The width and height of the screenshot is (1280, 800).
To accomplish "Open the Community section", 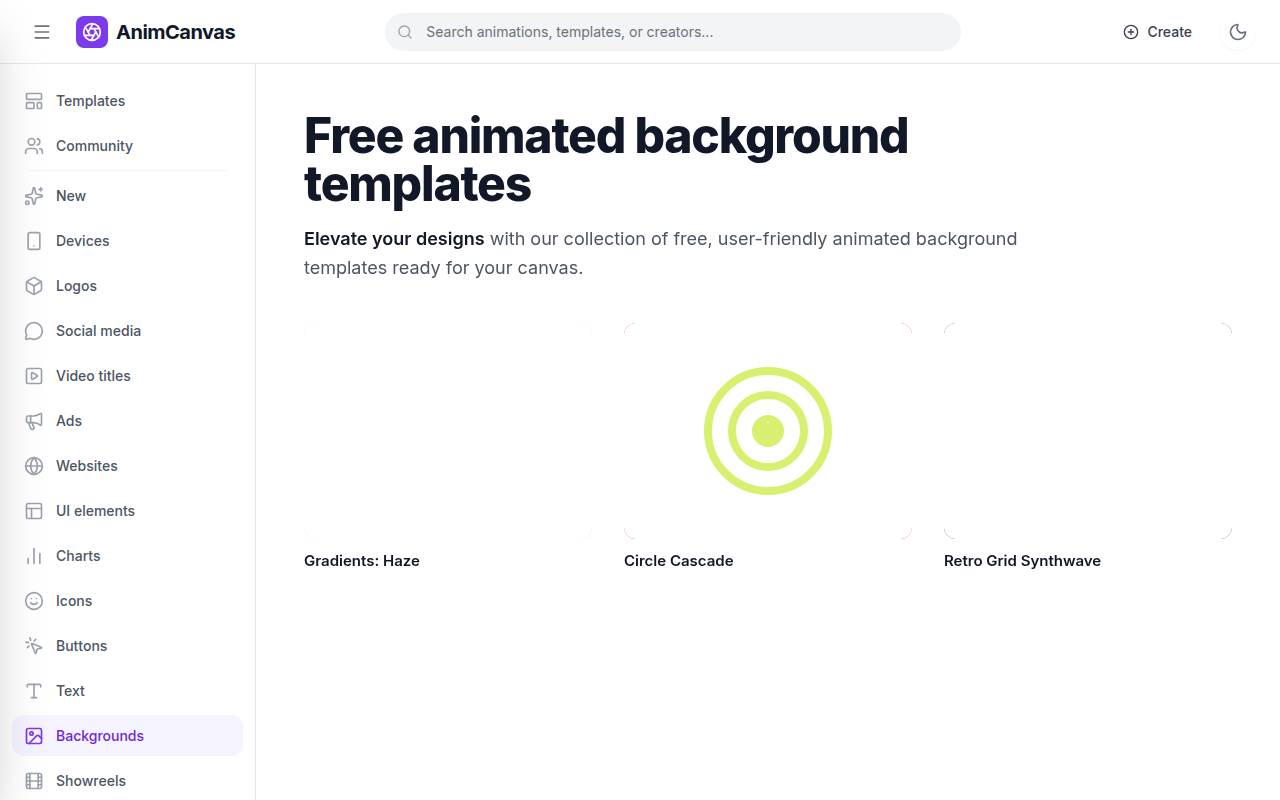I will [127, 146].
